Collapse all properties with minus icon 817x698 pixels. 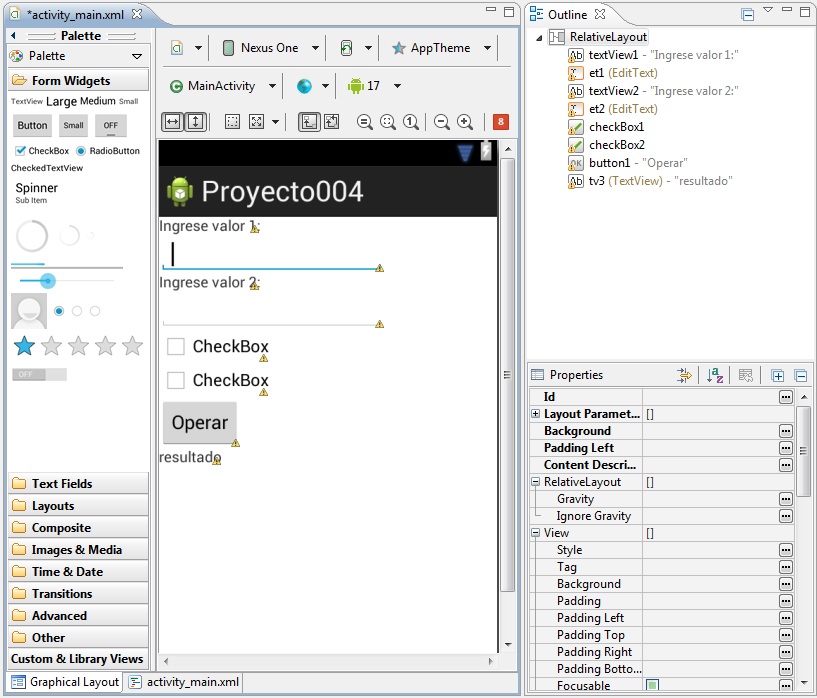801,375
